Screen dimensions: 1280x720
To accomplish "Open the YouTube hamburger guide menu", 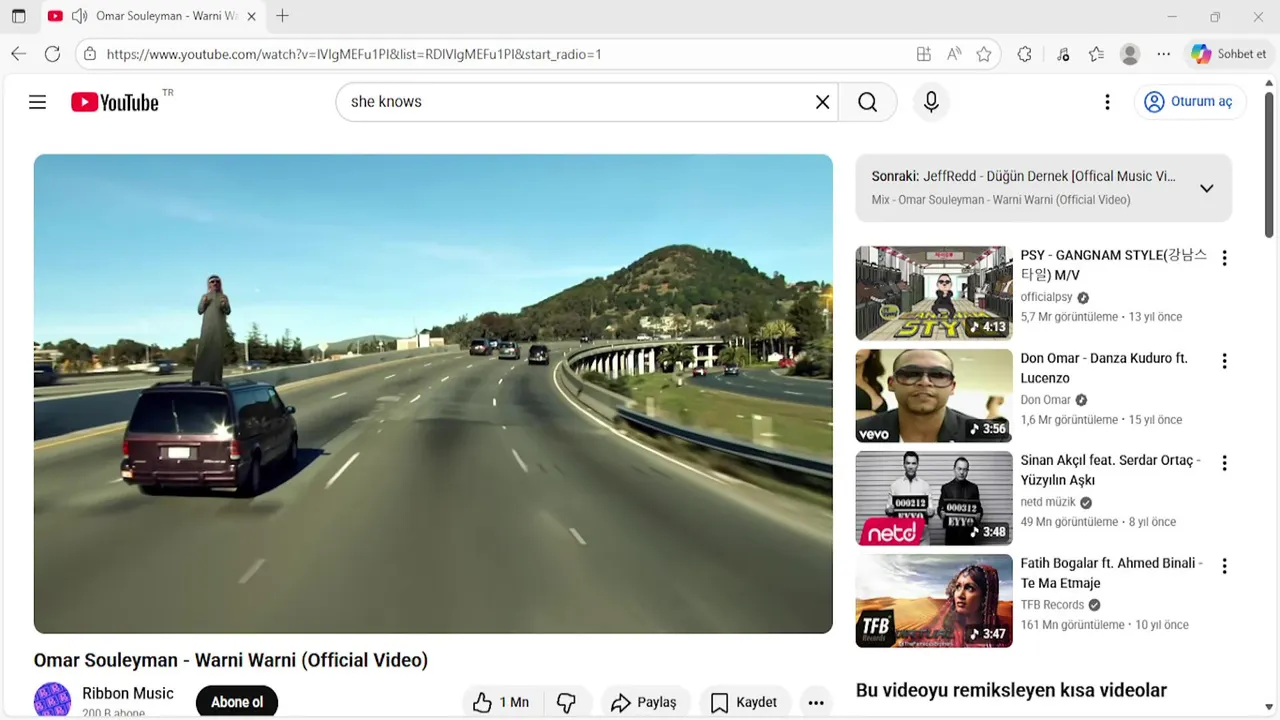I will click(x=38, y=102).
